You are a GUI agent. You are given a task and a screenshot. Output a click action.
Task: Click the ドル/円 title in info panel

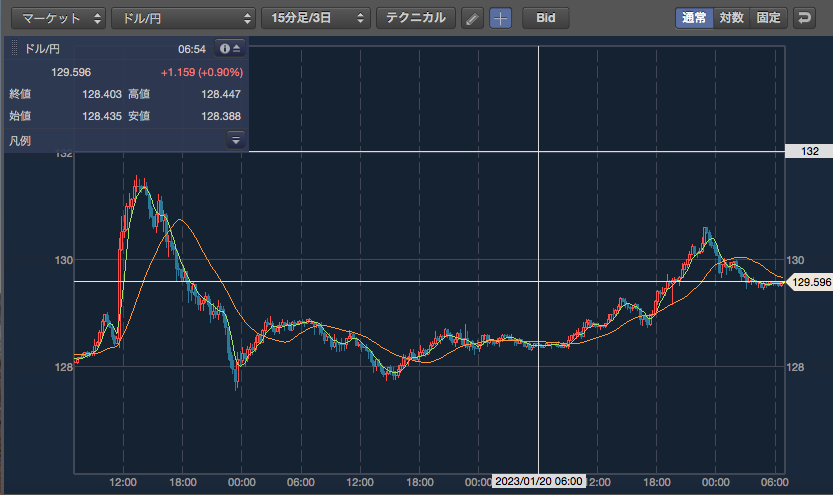42,49
